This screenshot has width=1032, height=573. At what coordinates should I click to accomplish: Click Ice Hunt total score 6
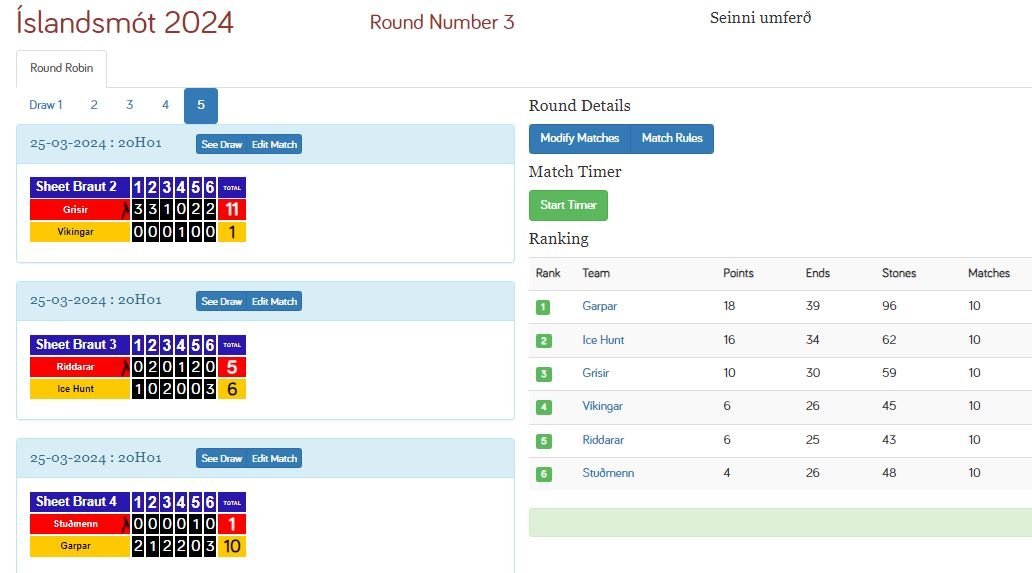click(x=232, y=389)
